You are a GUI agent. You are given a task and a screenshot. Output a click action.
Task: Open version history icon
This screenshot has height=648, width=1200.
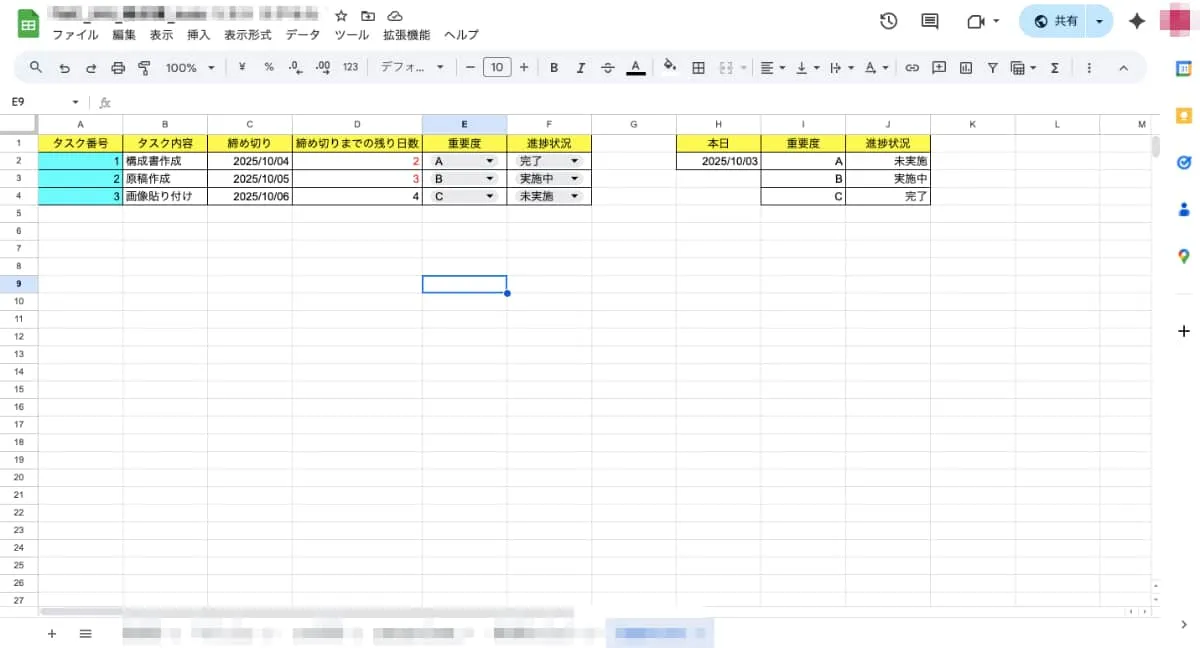click(888, 20)
